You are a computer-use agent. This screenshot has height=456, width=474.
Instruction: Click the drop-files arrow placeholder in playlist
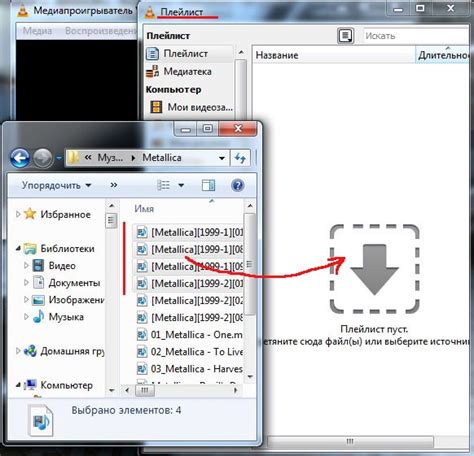point(374,269)
